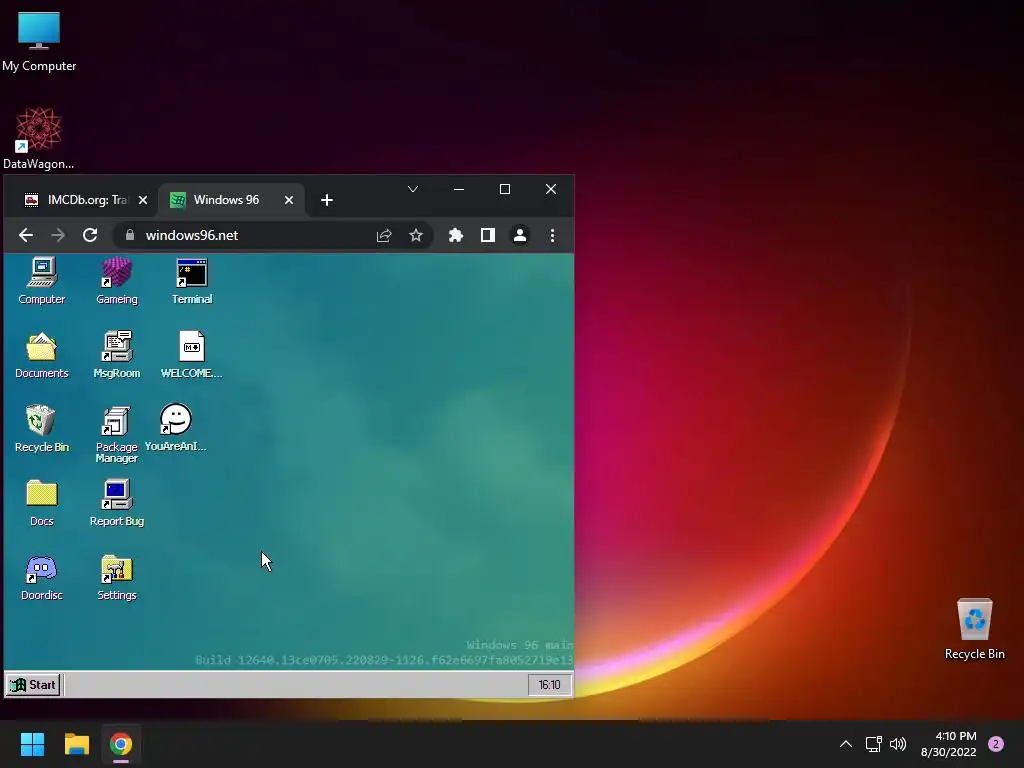1024x768 pixels.
Task: Open the YouAreAnI smiley shortcut
Action: pyautogui.click(x=176, y=428)
